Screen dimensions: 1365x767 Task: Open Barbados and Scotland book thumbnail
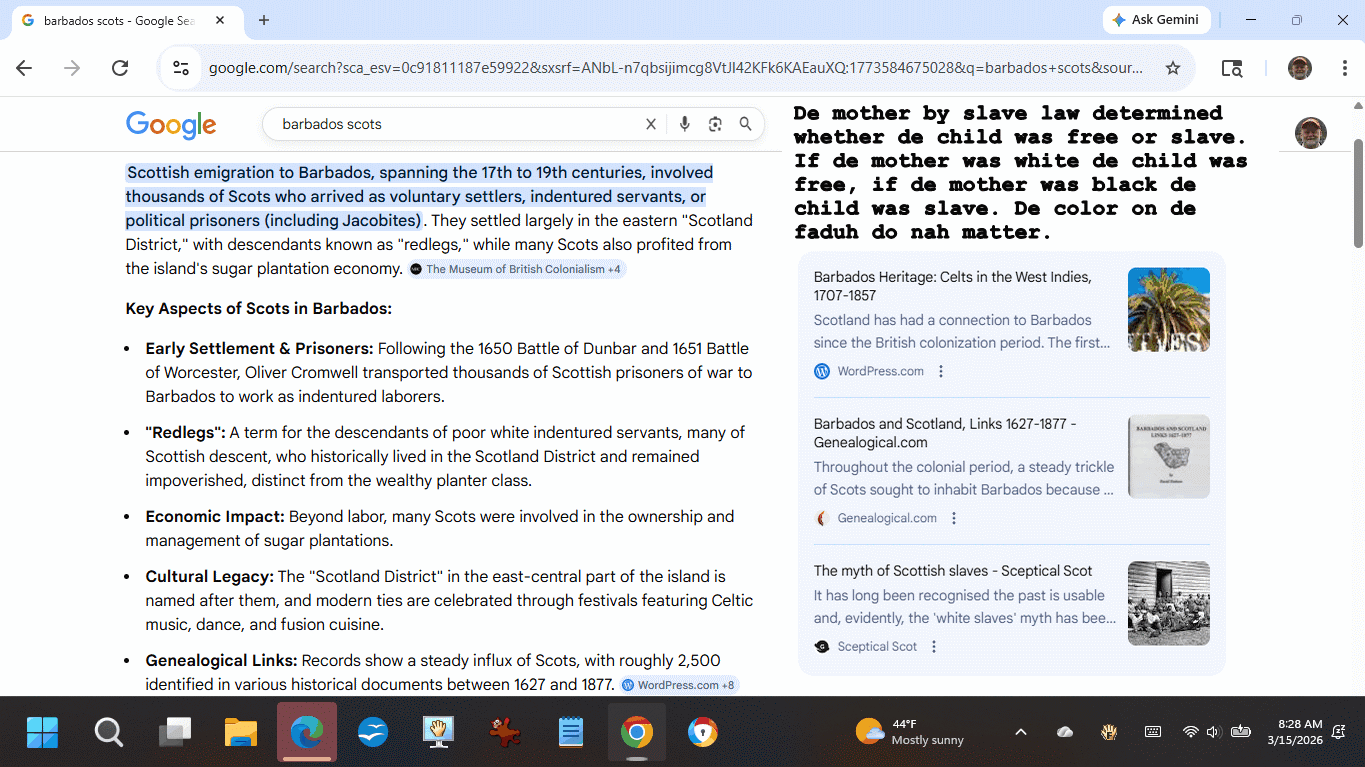(x=1168, y=456)
